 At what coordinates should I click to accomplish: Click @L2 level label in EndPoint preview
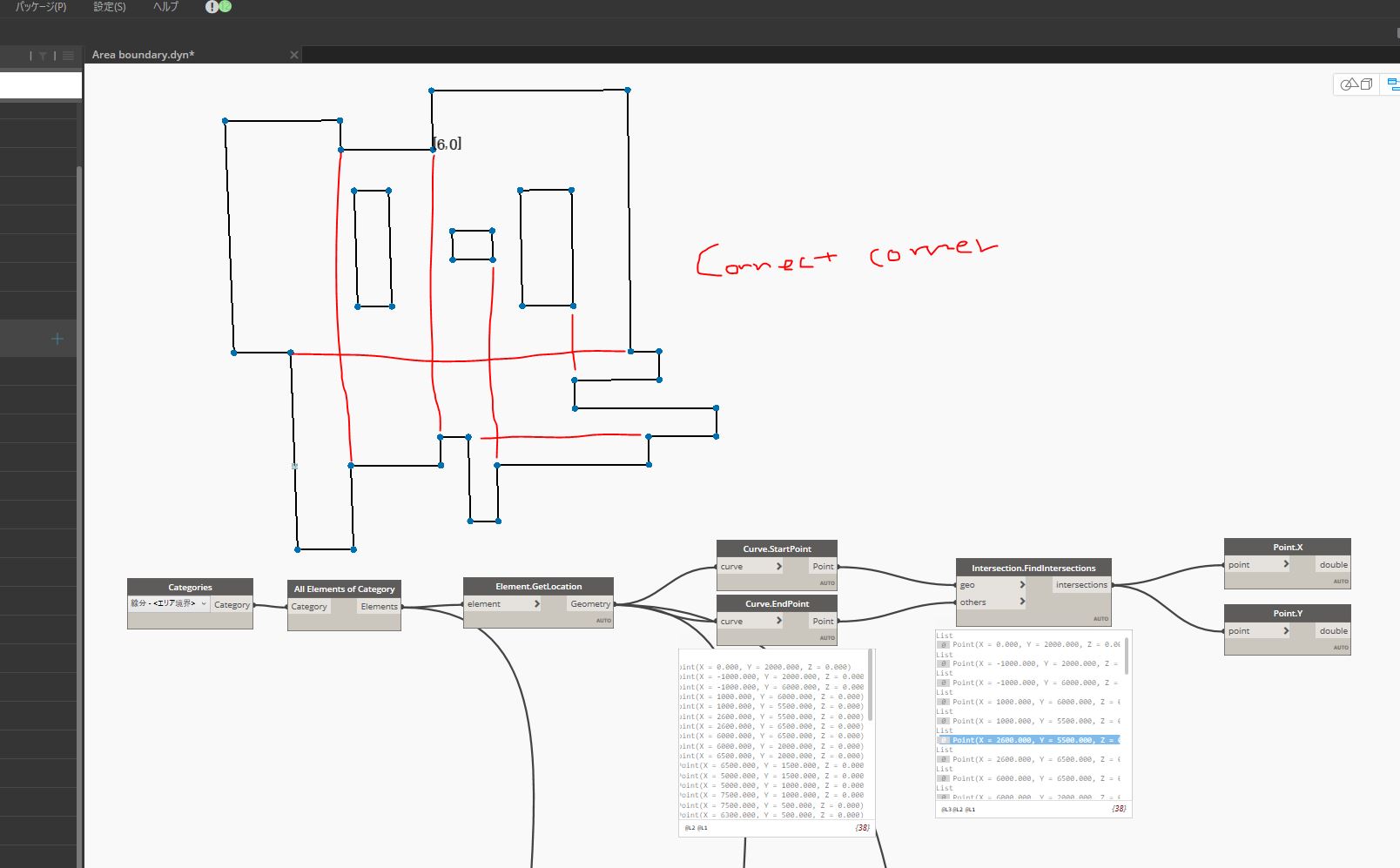tap(689, 828)
